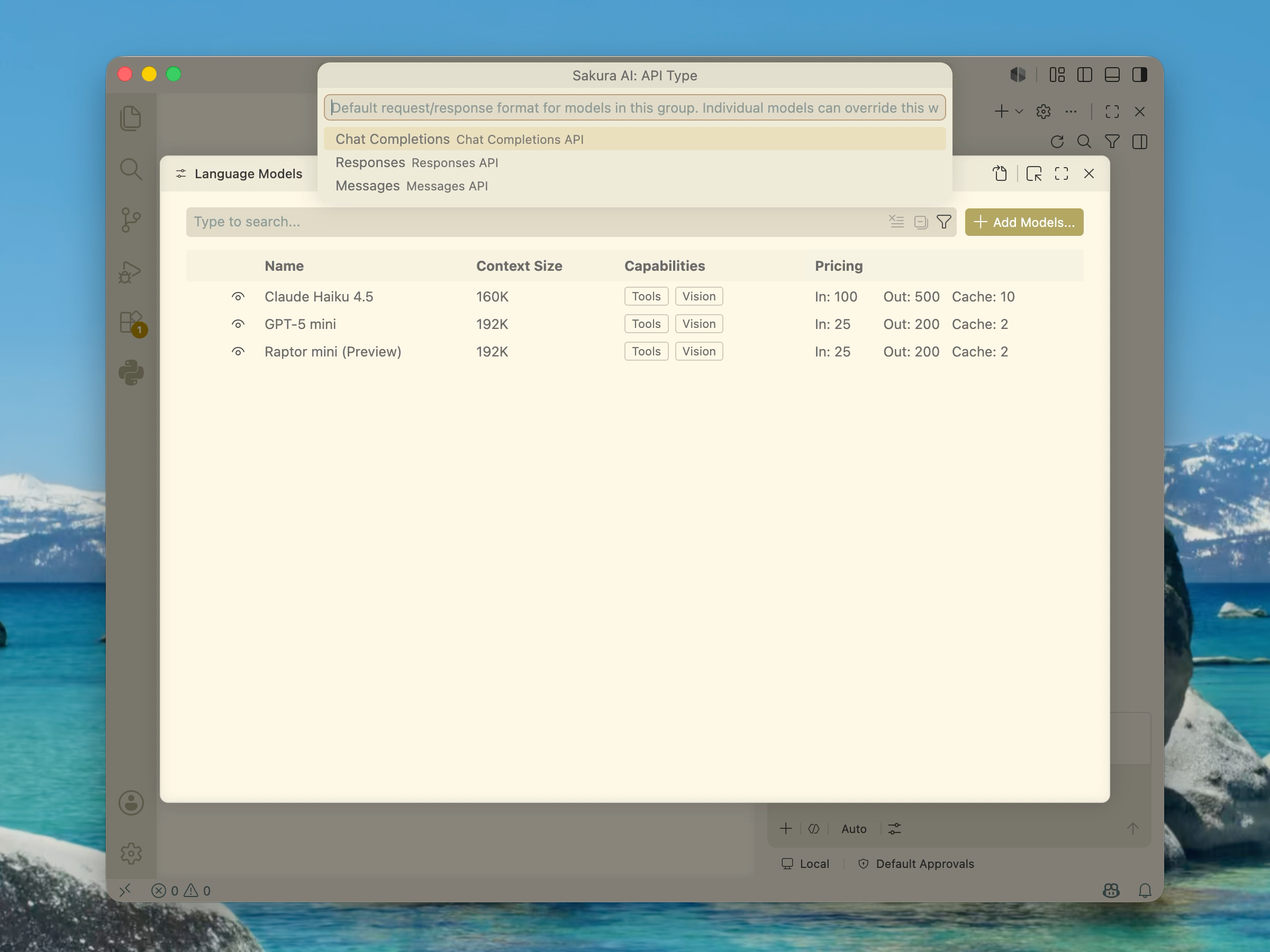Screen dimensions: 1270x952
Task: Click Vision tag on GPT-5 mini row
Action: (x=698, y=324)
